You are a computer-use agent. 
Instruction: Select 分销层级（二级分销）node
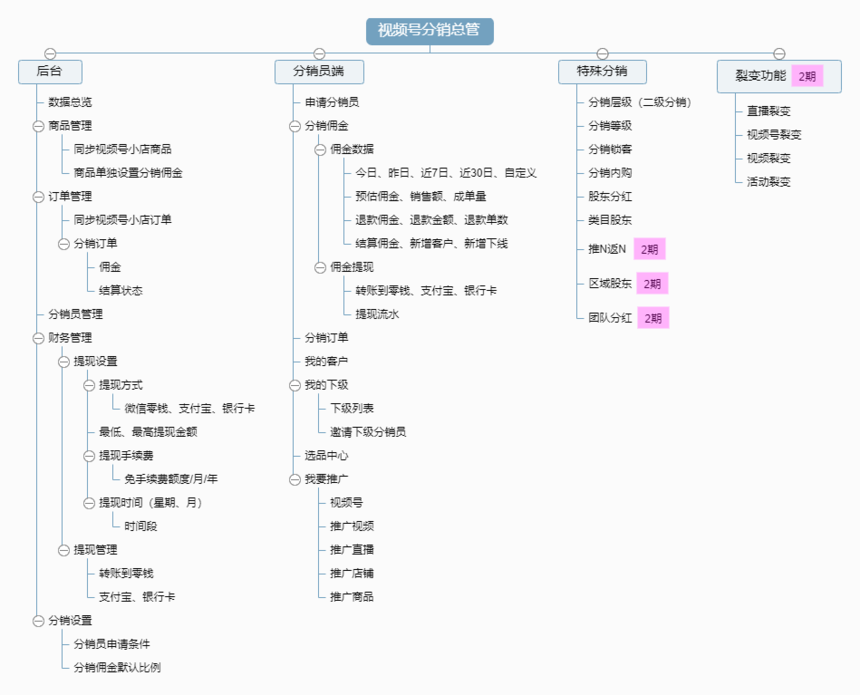point(640,102)
